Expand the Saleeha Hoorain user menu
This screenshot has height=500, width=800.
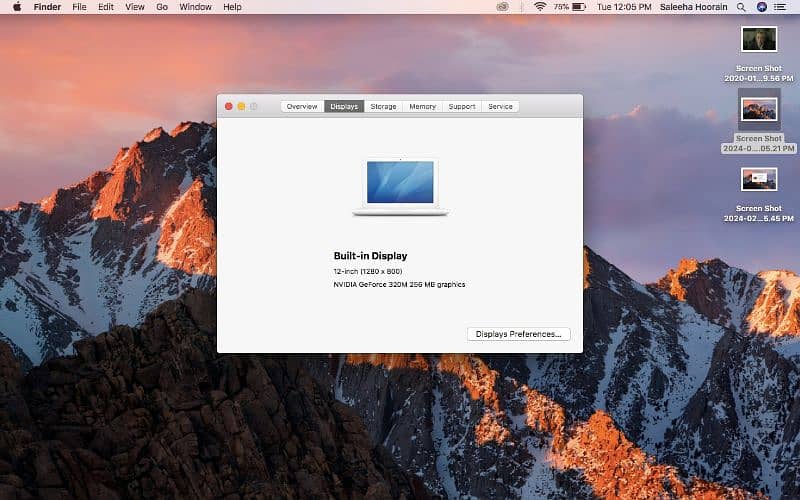[694, 7]
